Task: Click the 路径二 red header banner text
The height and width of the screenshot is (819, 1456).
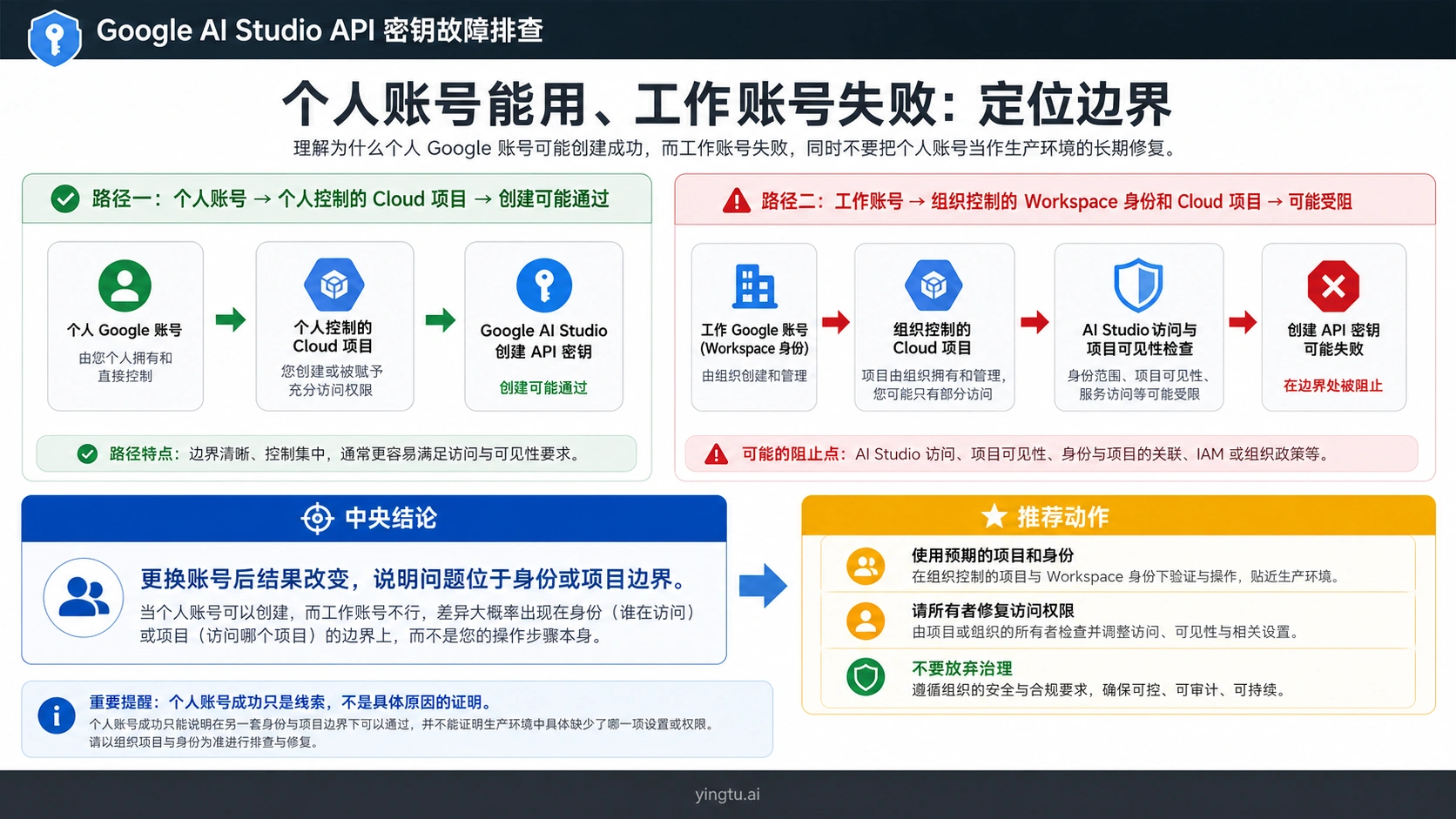Action: [x=1056, y=202]
